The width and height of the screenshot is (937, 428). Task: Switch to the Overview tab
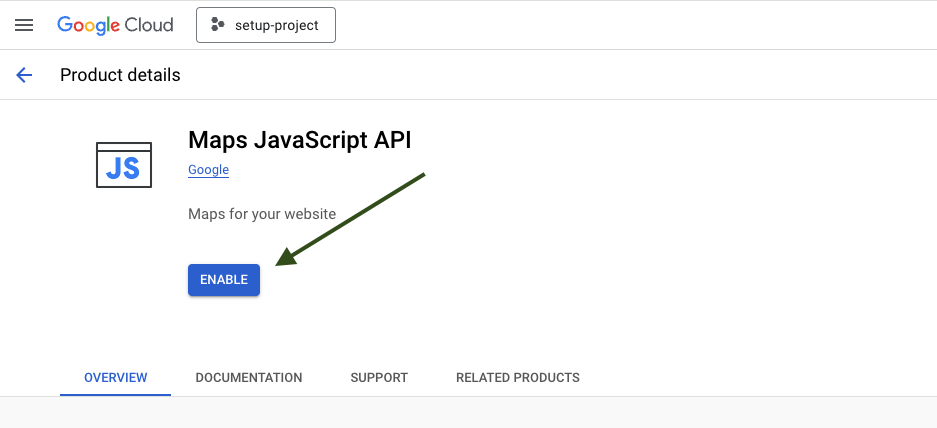(x=115, y=378)
